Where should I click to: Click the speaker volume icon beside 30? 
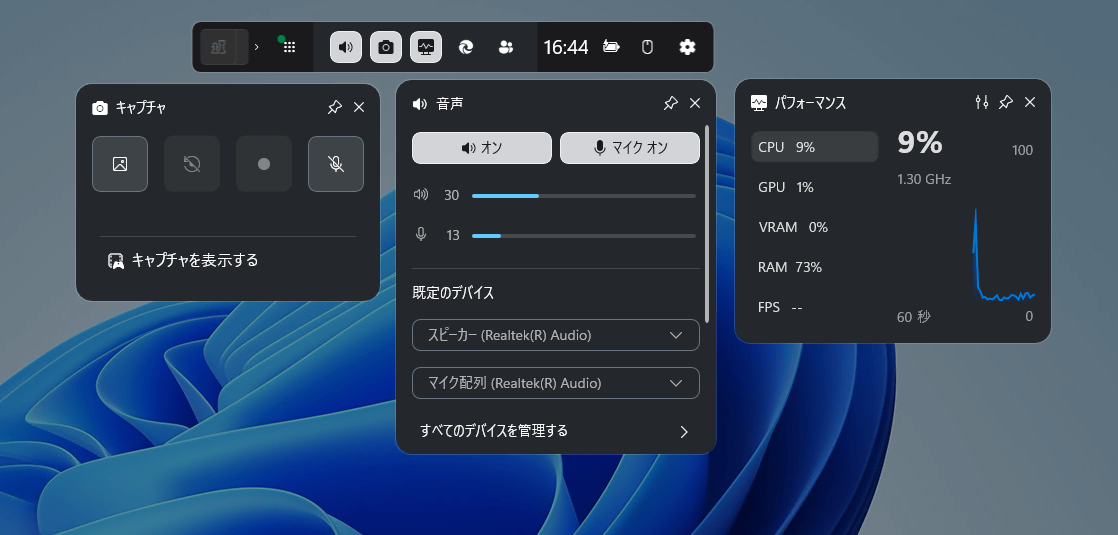pos(421,195)
